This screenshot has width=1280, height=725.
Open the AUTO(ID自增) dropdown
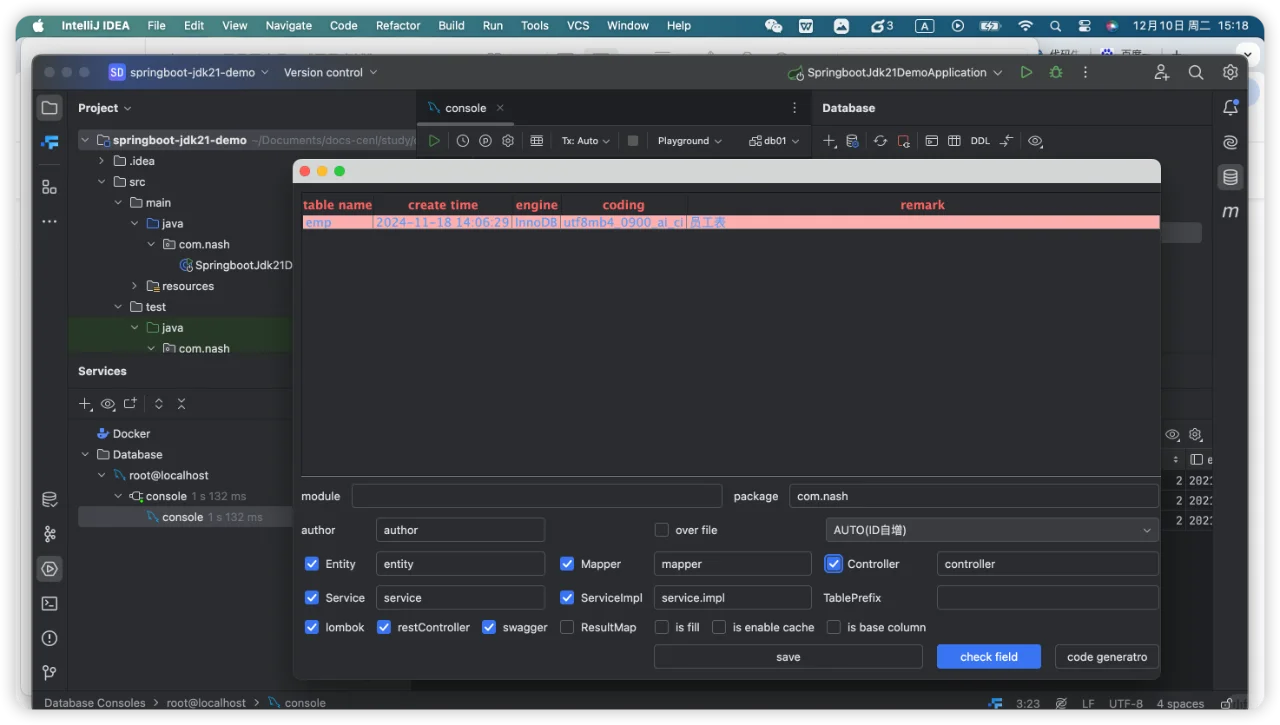992,530
